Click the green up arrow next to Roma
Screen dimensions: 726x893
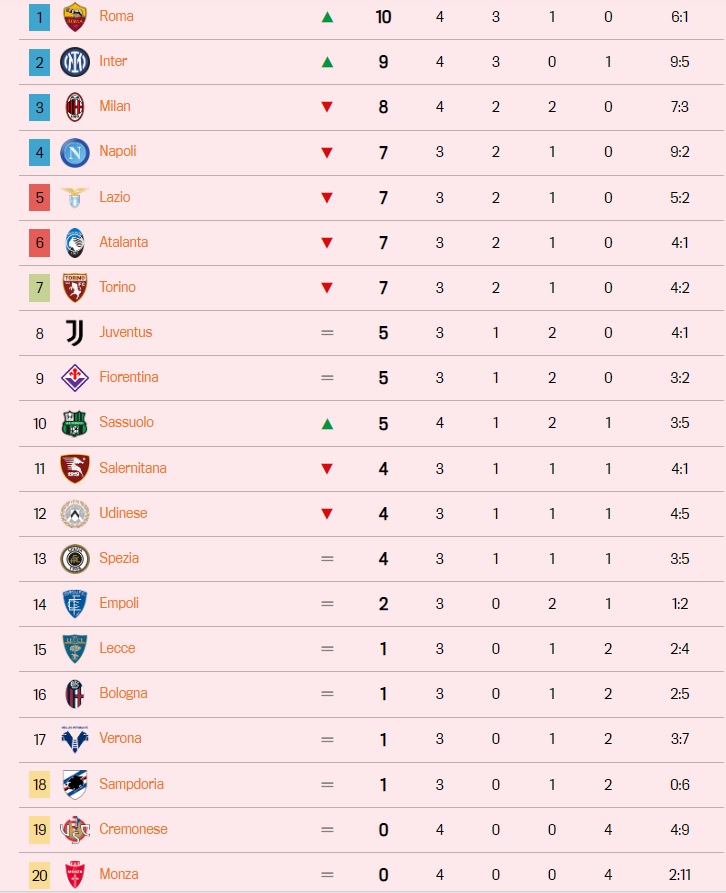(326, 16)
